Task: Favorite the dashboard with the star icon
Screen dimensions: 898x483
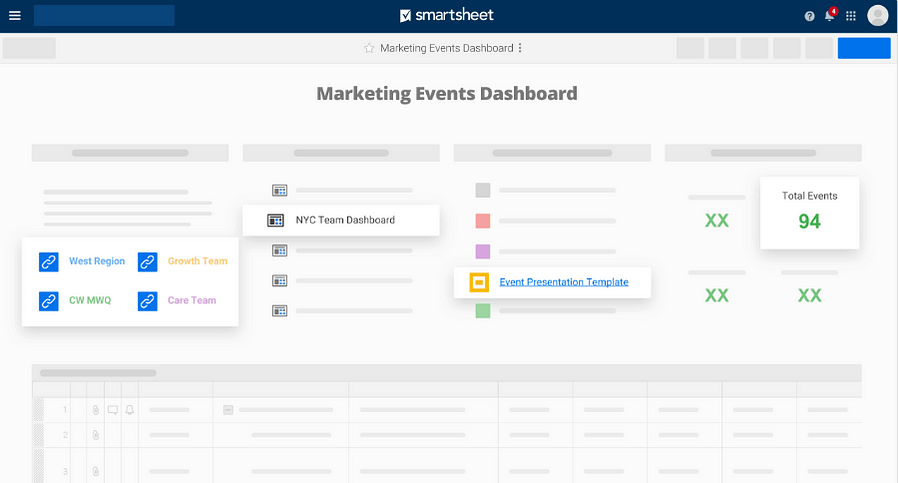Action: (369, 48)
